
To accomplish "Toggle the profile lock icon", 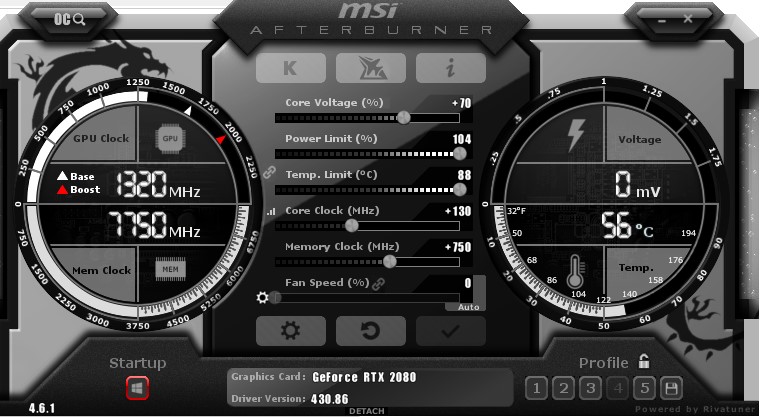I will coord(644,361).
